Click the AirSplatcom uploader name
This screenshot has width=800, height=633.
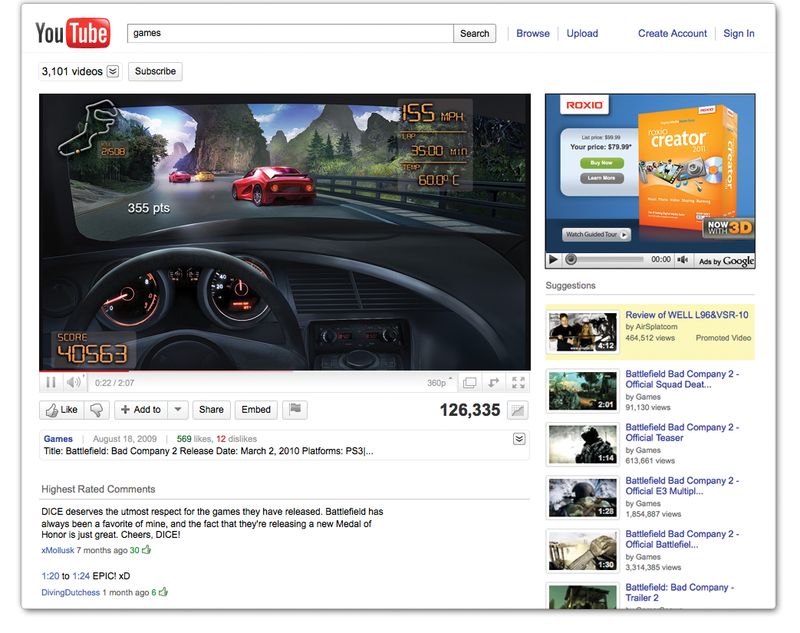click(x=656, y=326)
